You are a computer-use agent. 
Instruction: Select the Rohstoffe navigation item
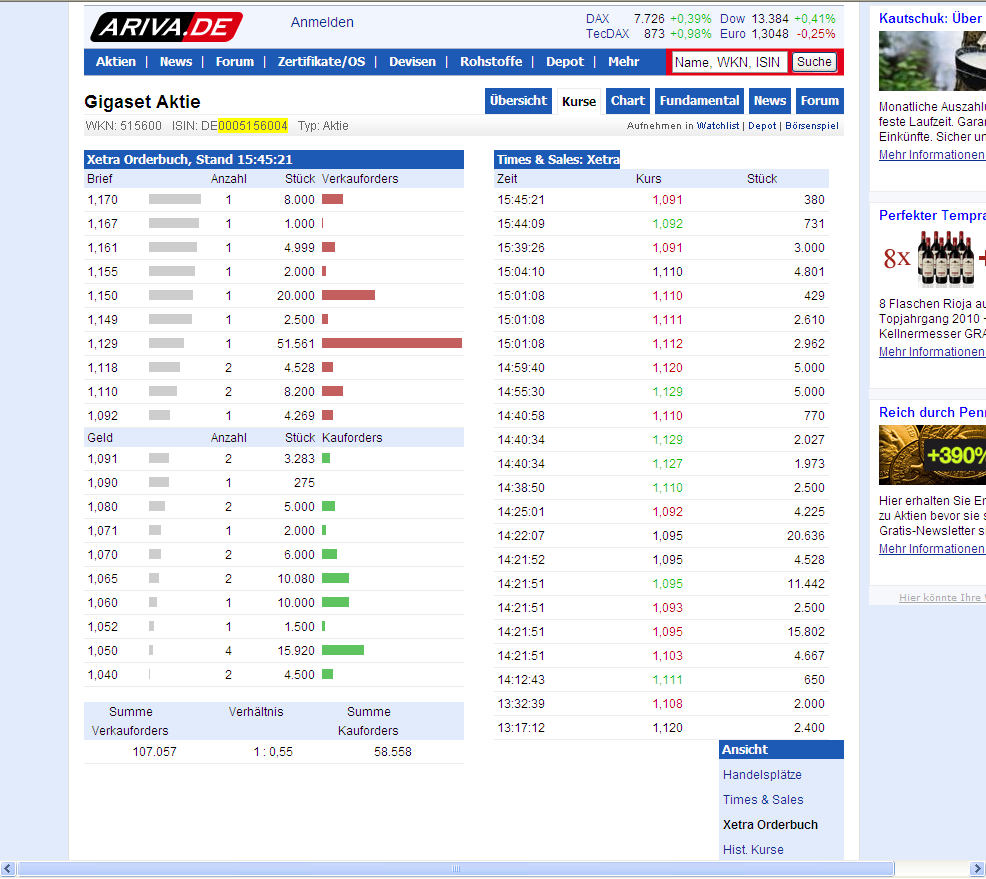tap(491, 62)
